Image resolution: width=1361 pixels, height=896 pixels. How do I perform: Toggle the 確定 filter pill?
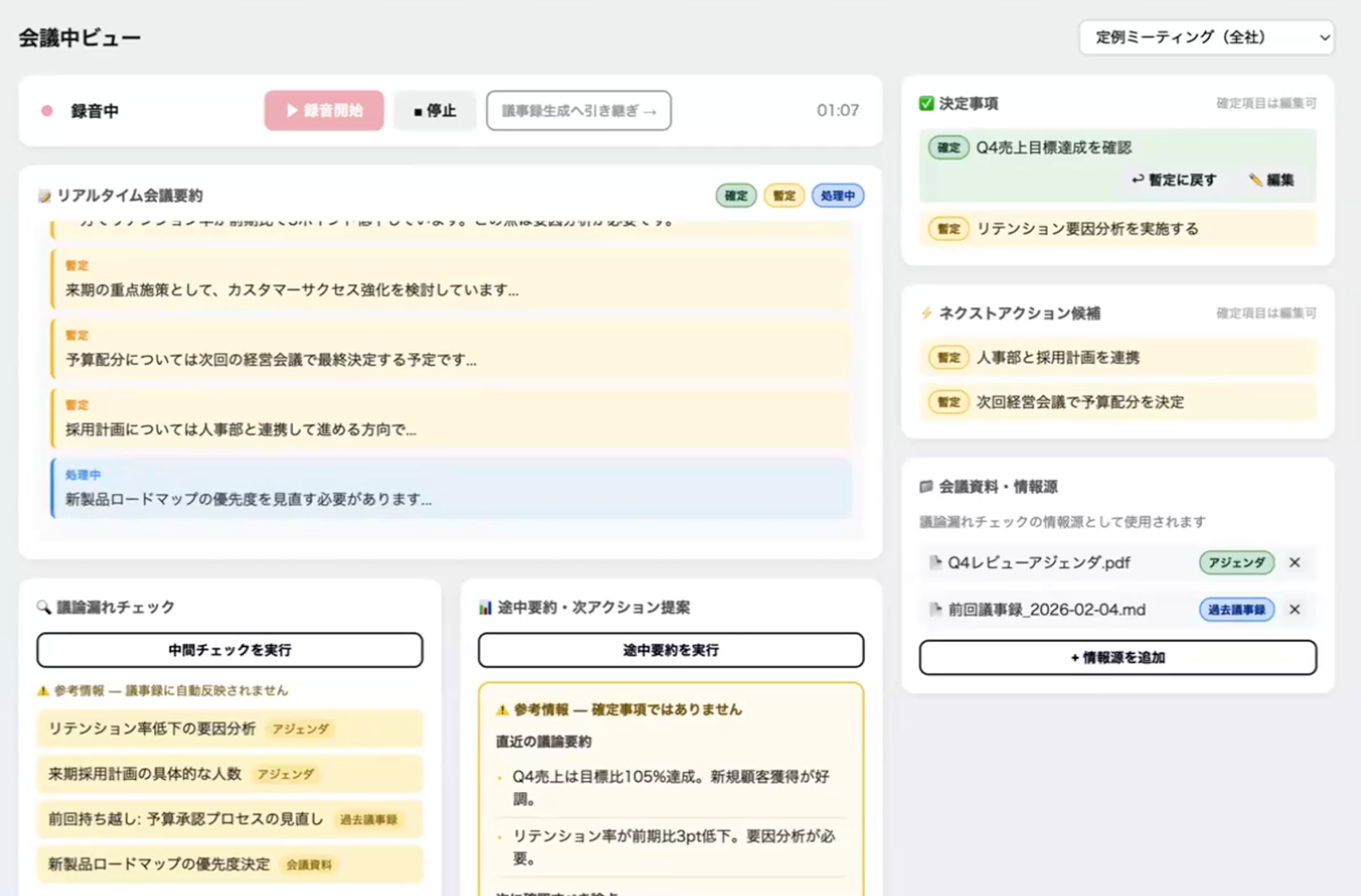[x=735, y=195]
